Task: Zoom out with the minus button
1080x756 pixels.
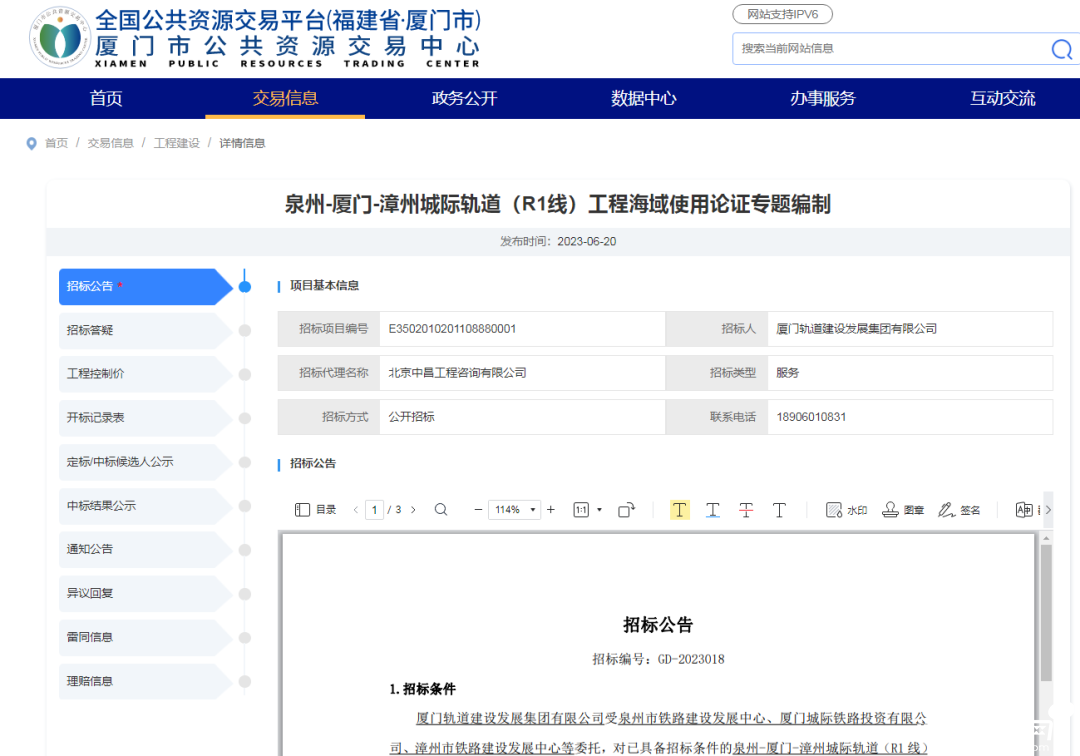Action: click(478, 510)
